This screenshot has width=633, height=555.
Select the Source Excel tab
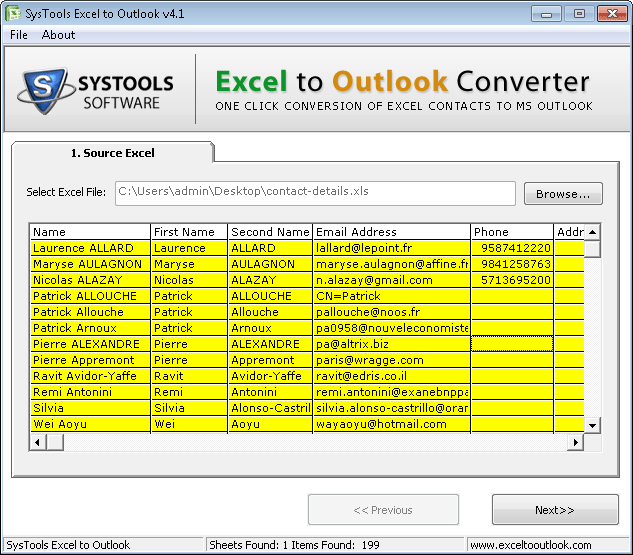point(112,153)
